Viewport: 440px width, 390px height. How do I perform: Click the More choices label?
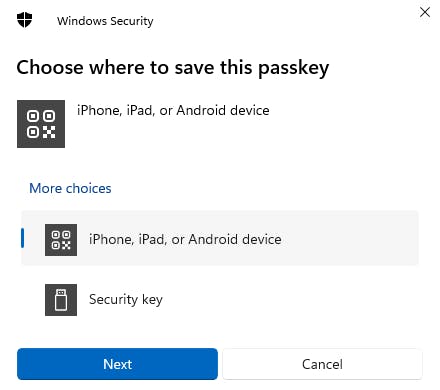[70, 188]
